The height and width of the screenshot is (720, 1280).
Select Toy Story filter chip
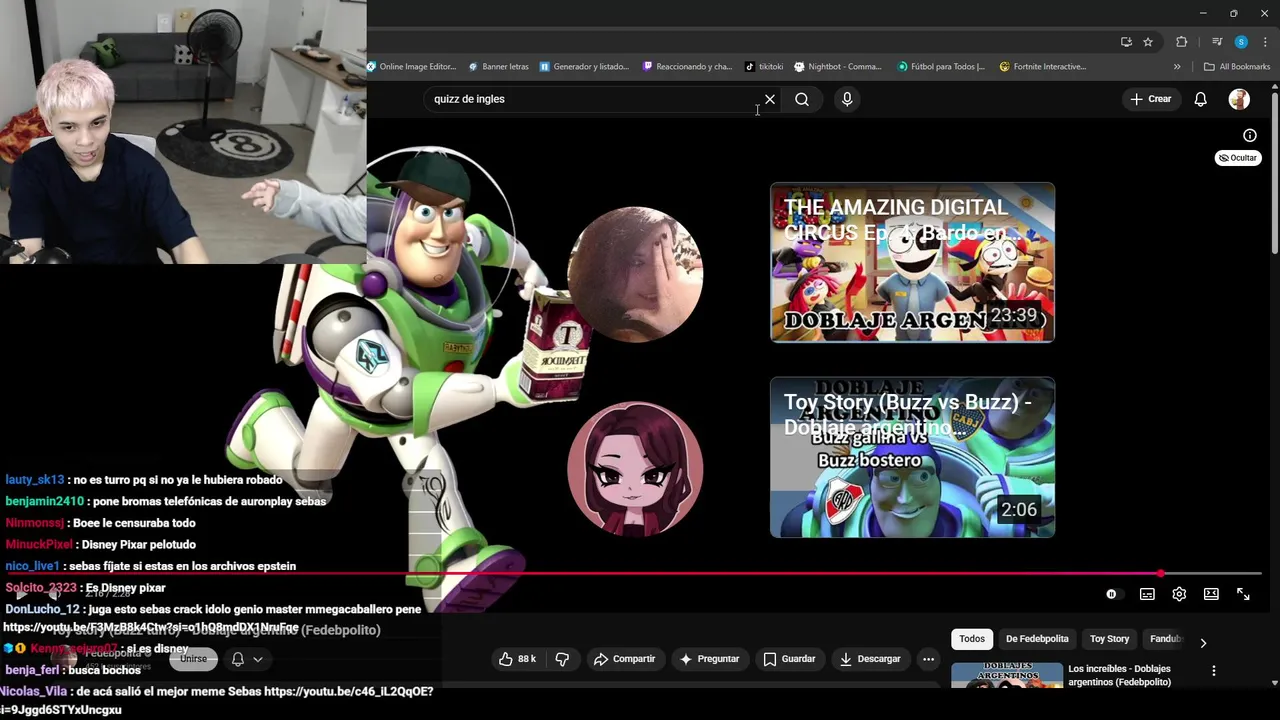(x=1109, y=639)
